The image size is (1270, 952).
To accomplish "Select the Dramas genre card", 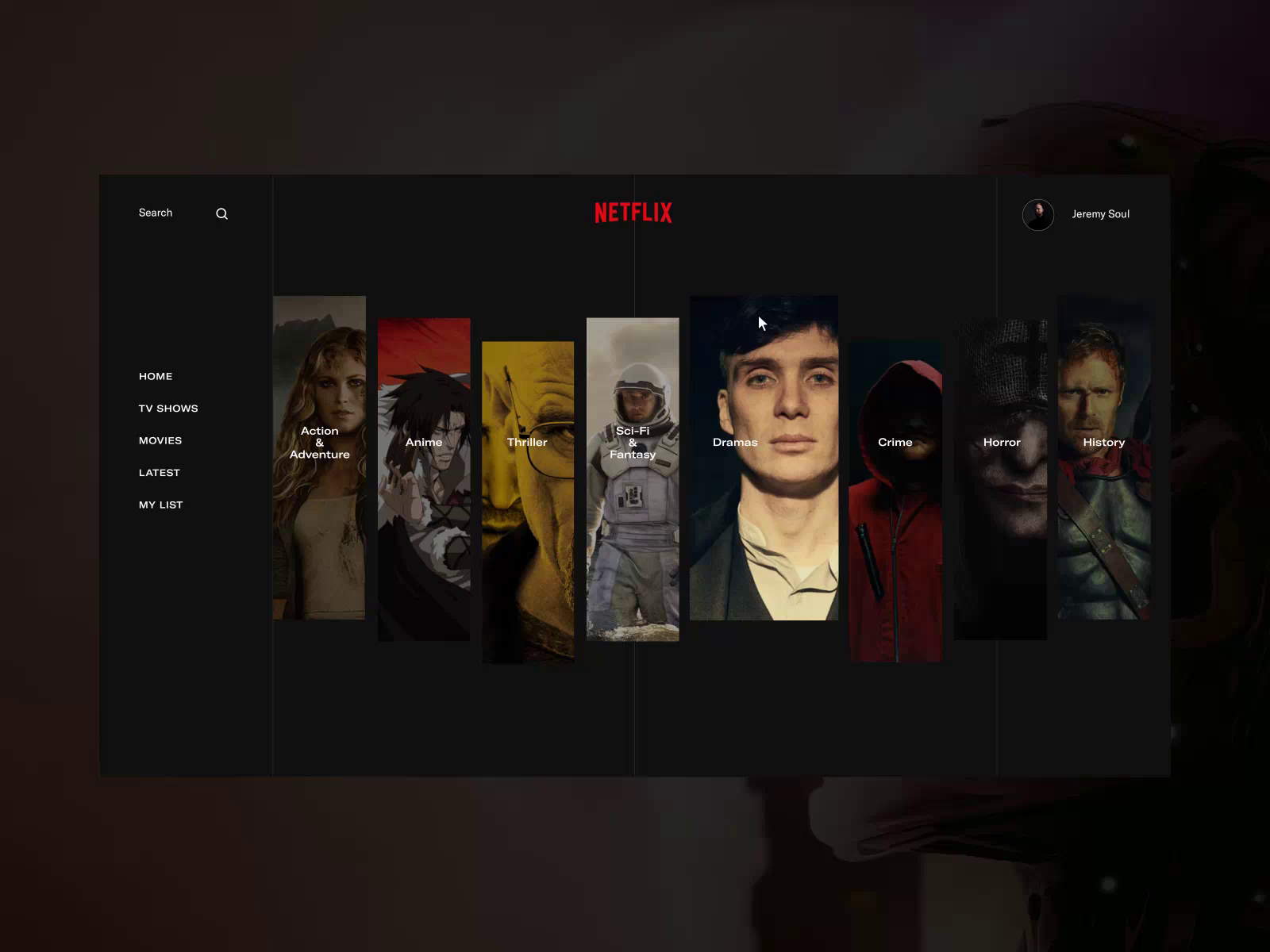I will point(764,458).
